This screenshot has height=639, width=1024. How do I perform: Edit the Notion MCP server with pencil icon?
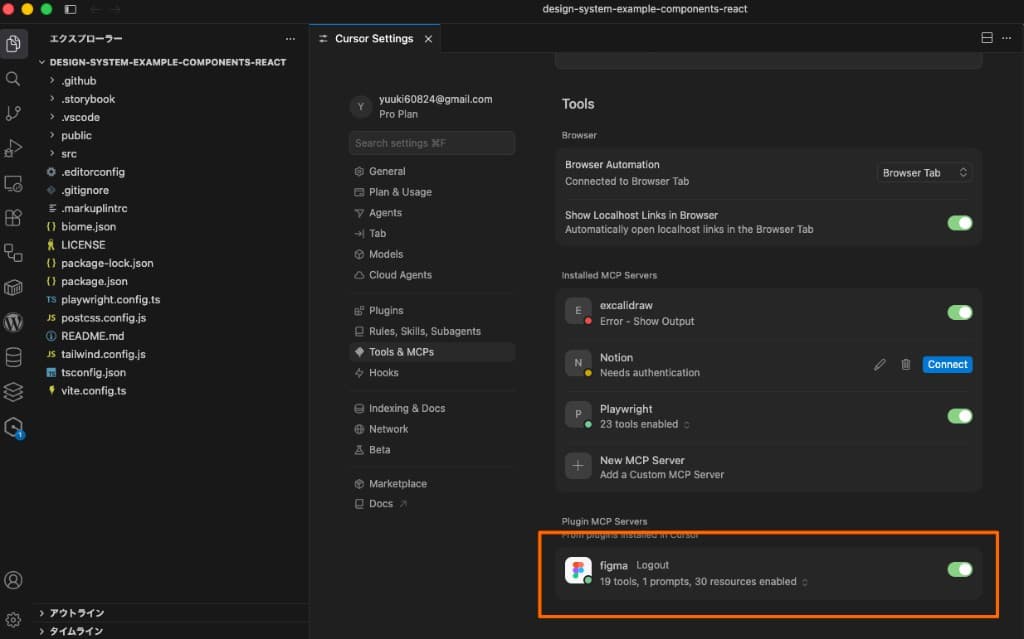click(880, 365)
